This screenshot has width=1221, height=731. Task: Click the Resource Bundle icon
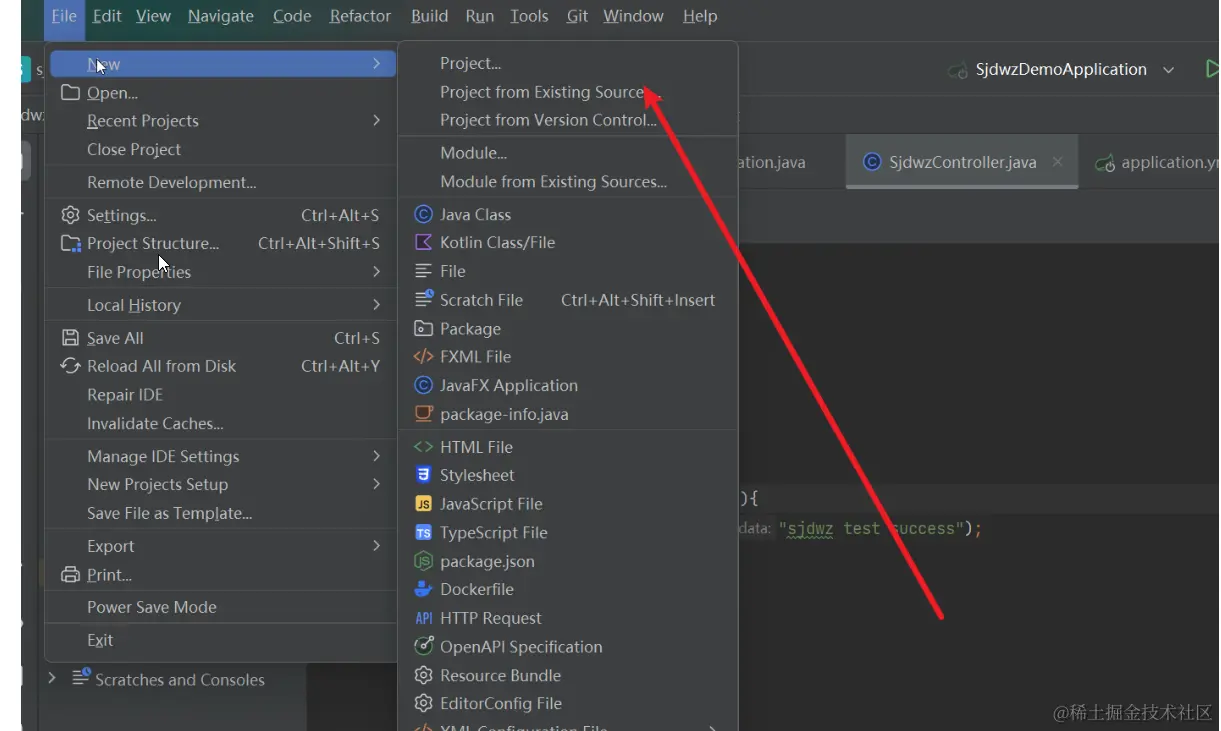(423, 675)
